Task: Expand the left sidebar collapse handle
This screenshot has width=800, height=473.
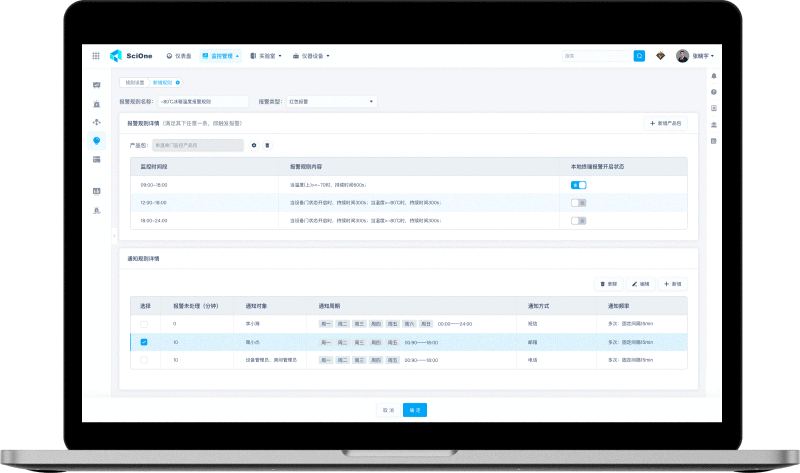Action: (114, 235)
